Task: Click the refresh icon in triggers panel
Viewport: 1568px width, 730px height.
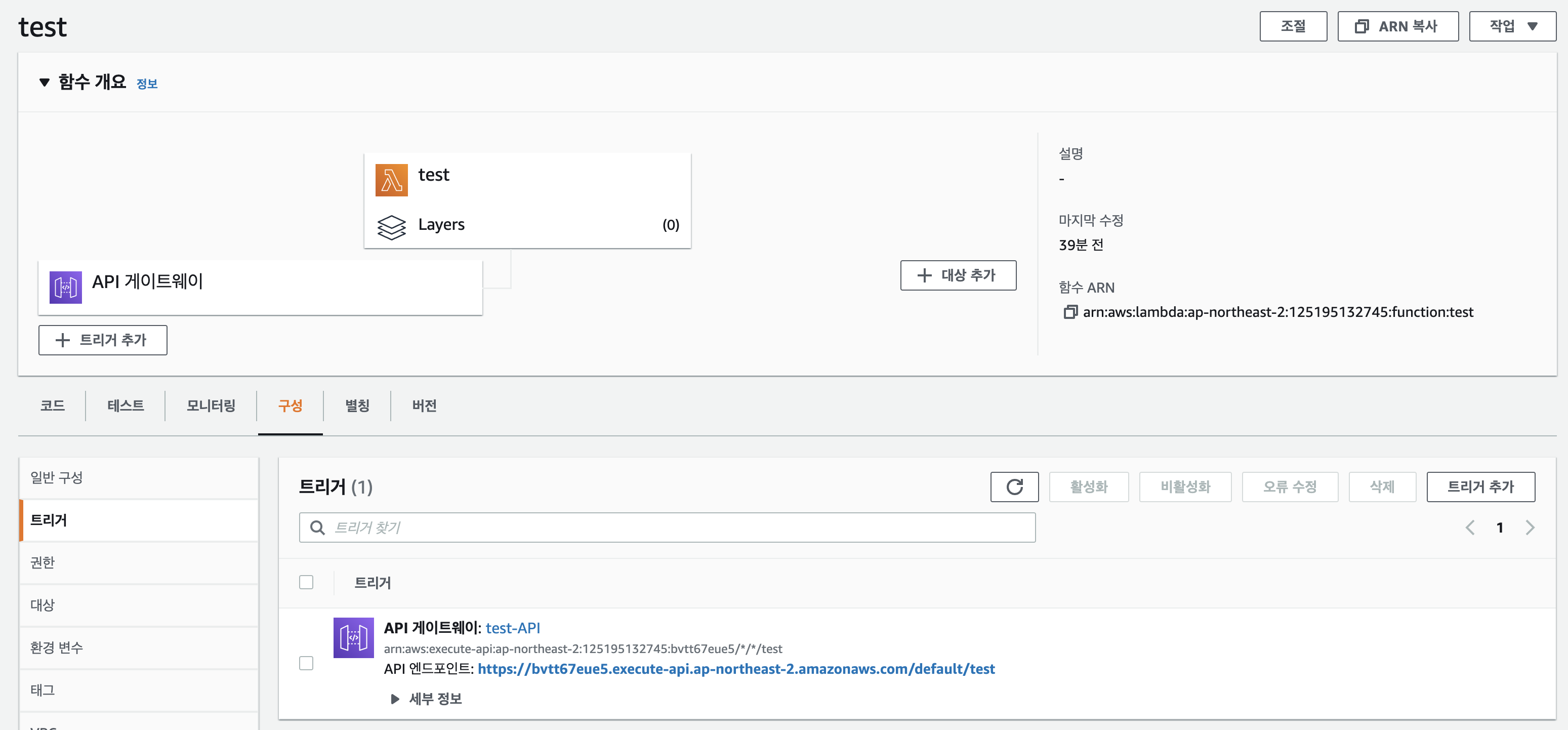Action: pyautogui.click(x=1014, y=486)
